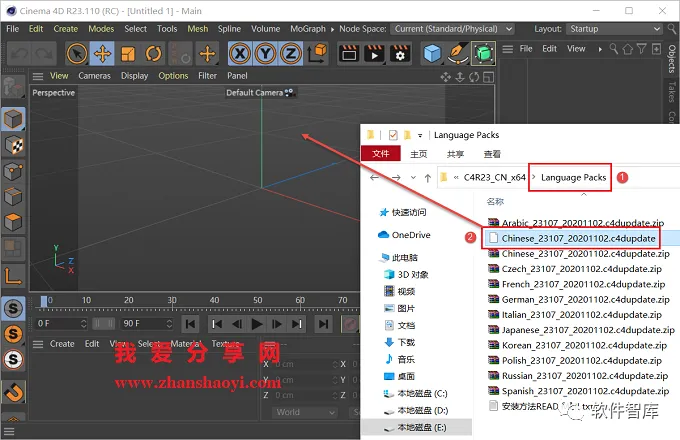Click frame 40 on timeline ruler

pyautogui.click(x=214, y=300)
